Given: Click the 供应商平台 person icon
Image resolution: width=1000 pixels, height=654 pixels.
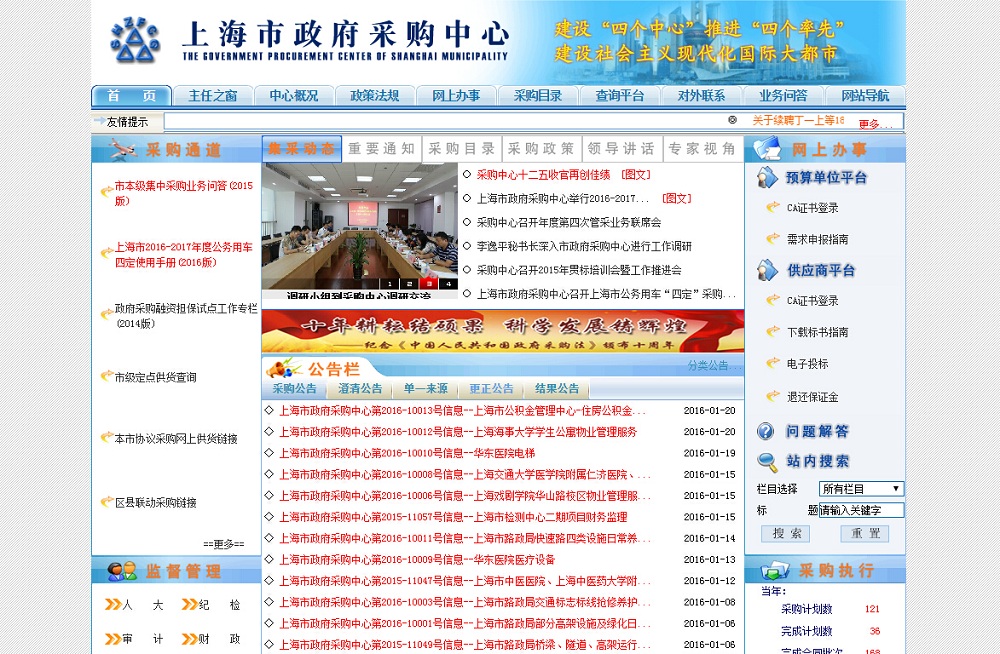Looking at the screenshot, I should (767, 271).
